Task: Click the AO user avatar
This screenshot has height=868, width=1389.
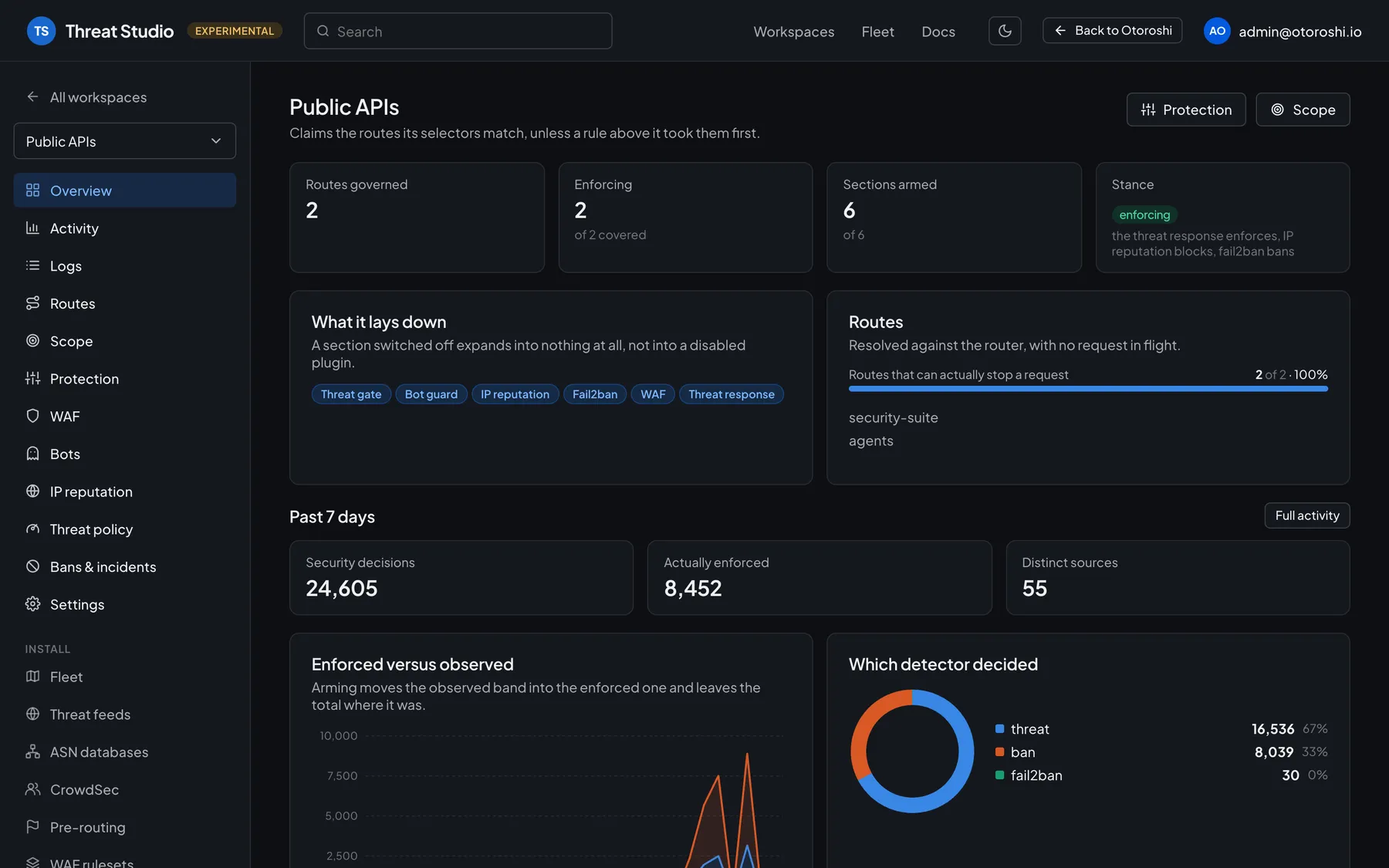Action: (1217, 31)
